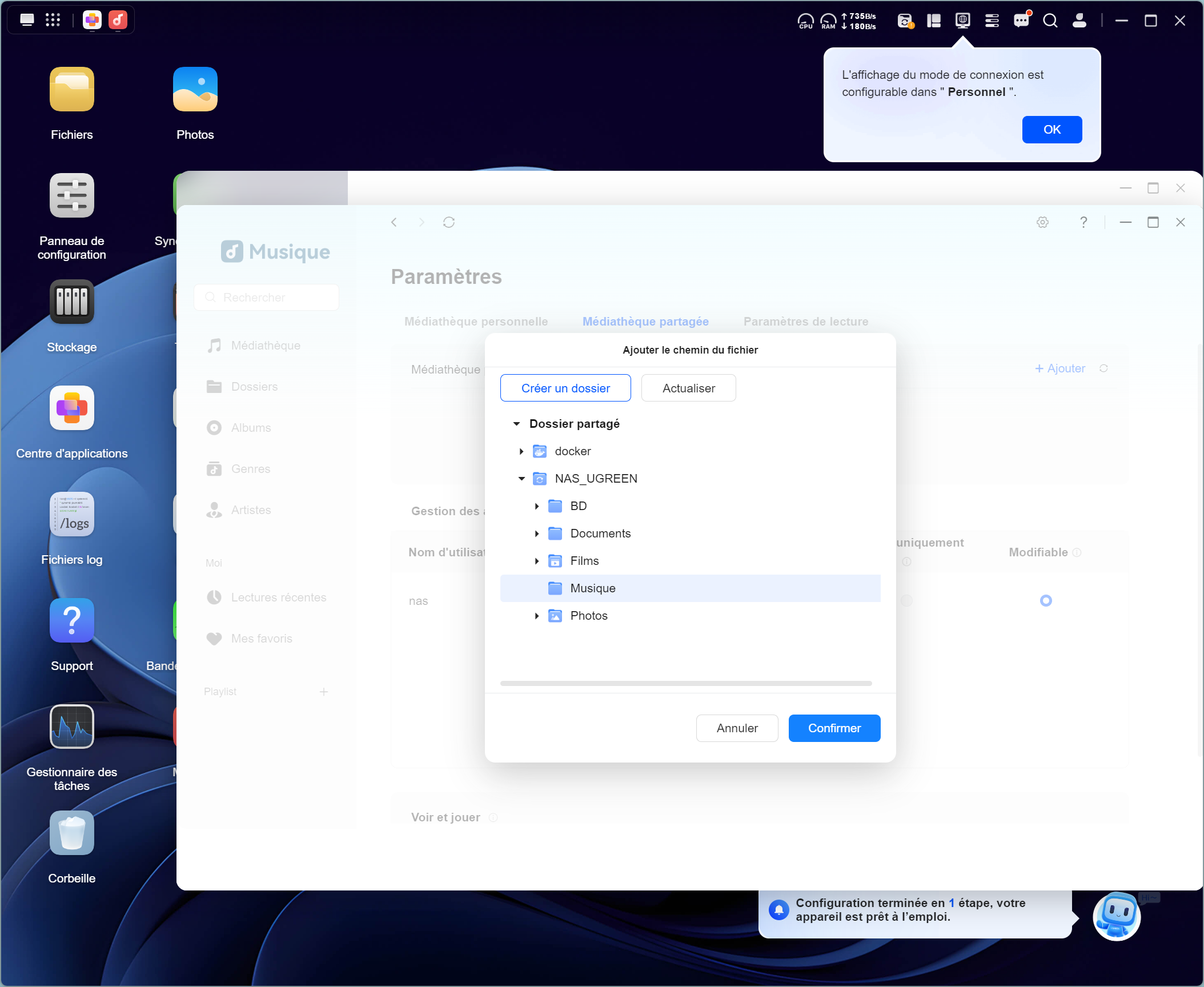The image size is (1204, 987).
Task: Open the Corbeille trash icon
Action: (x=72, y=833)
